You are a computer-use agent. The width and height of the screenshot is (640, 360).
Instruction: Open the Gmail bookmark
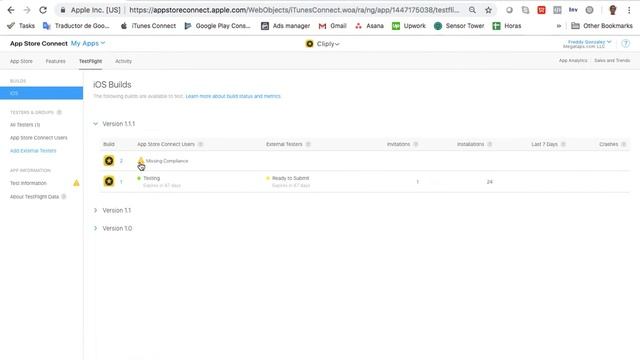tap(333, 26)
